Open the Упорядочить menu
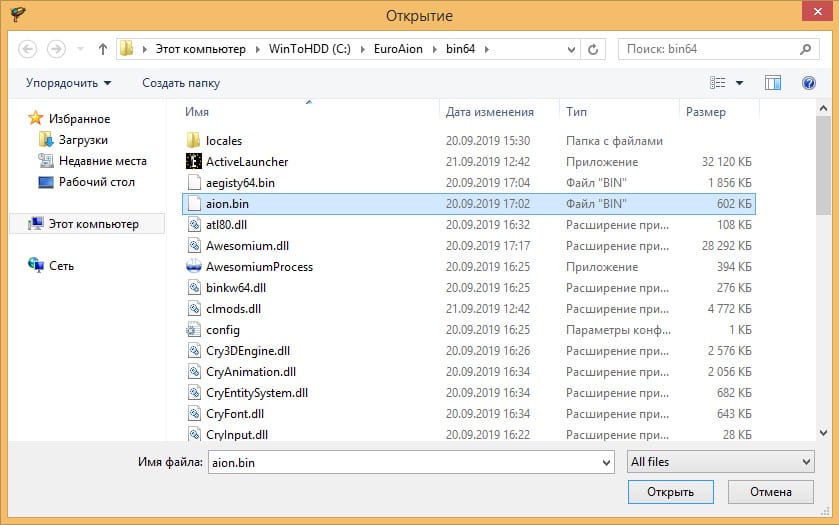The width and height of the screenshot is (839, 525). (68, 83)
